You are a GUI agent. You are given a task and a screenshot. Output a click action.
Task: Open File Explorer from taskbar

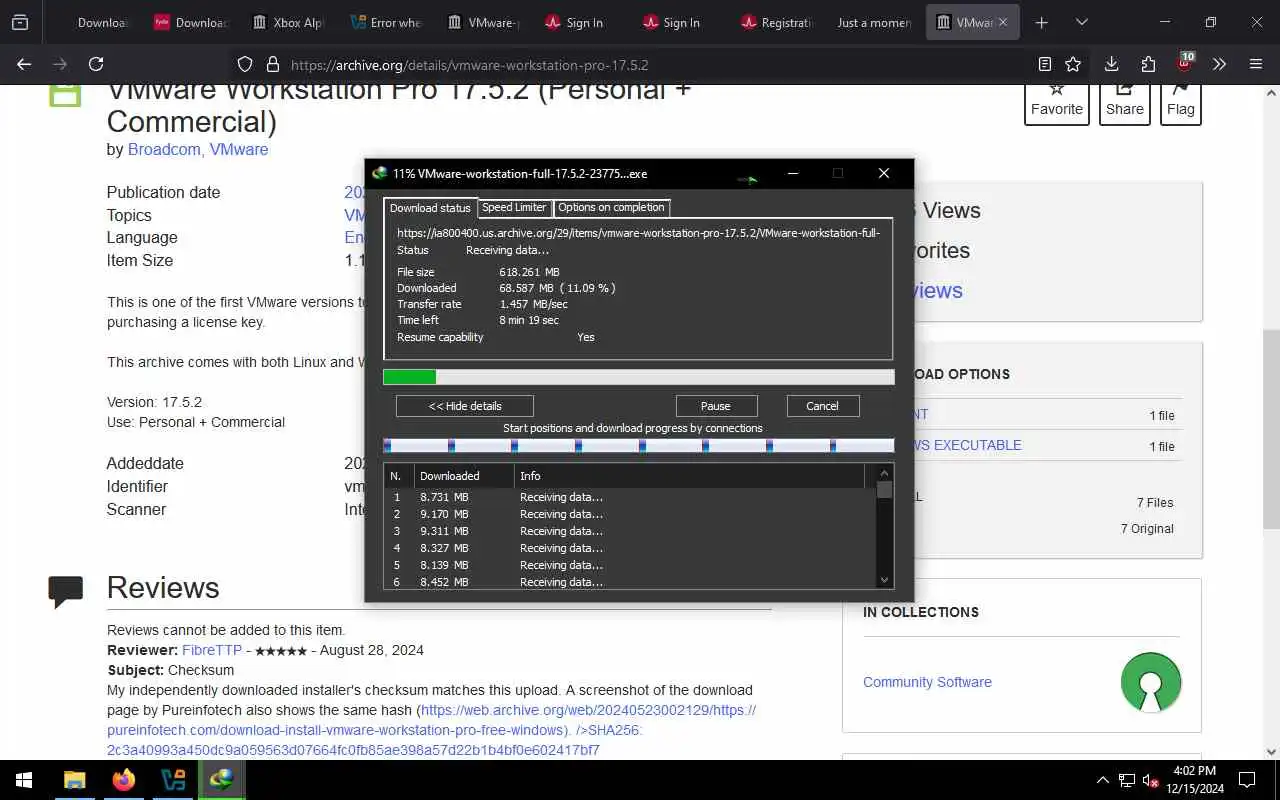click(x=75, y=780)
